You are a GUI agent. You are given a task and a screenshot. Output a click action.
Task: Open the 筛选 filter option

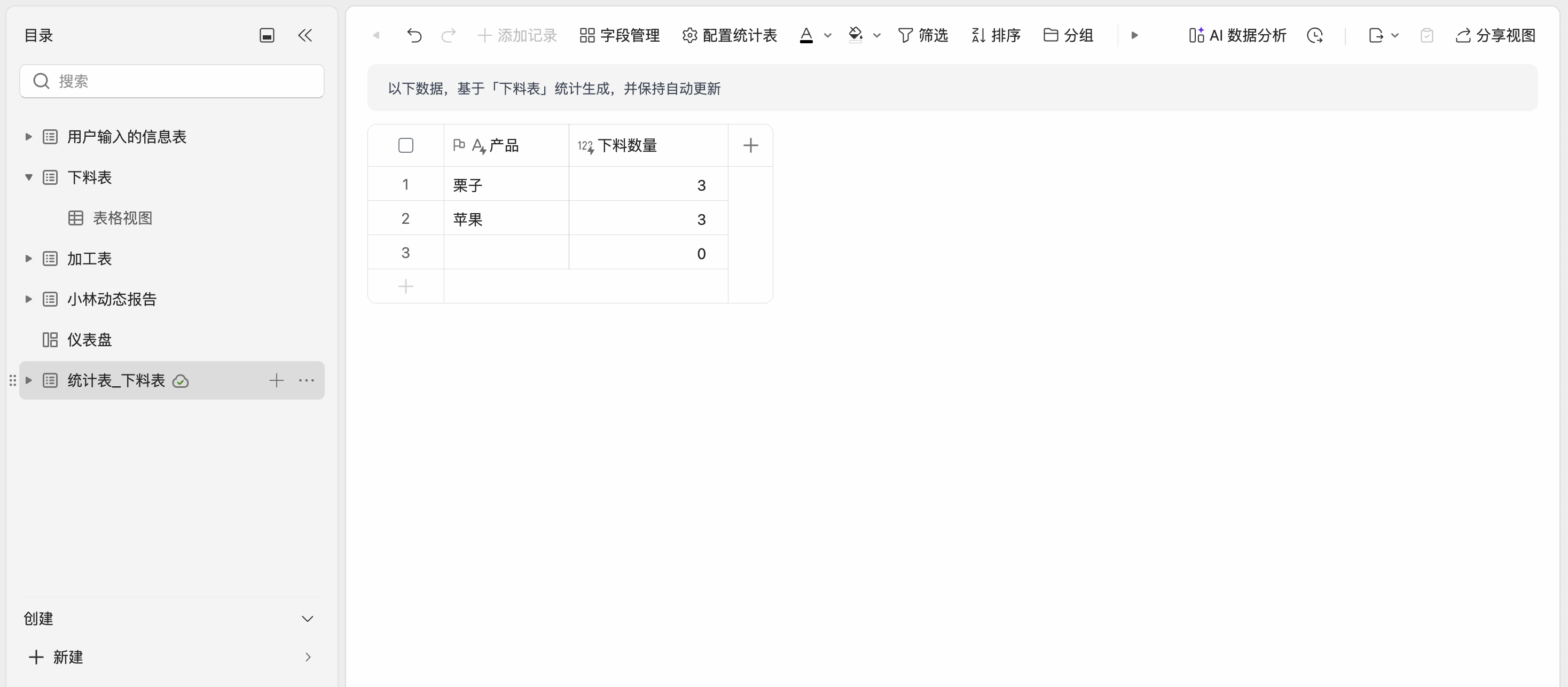click(x=923, y=35)
